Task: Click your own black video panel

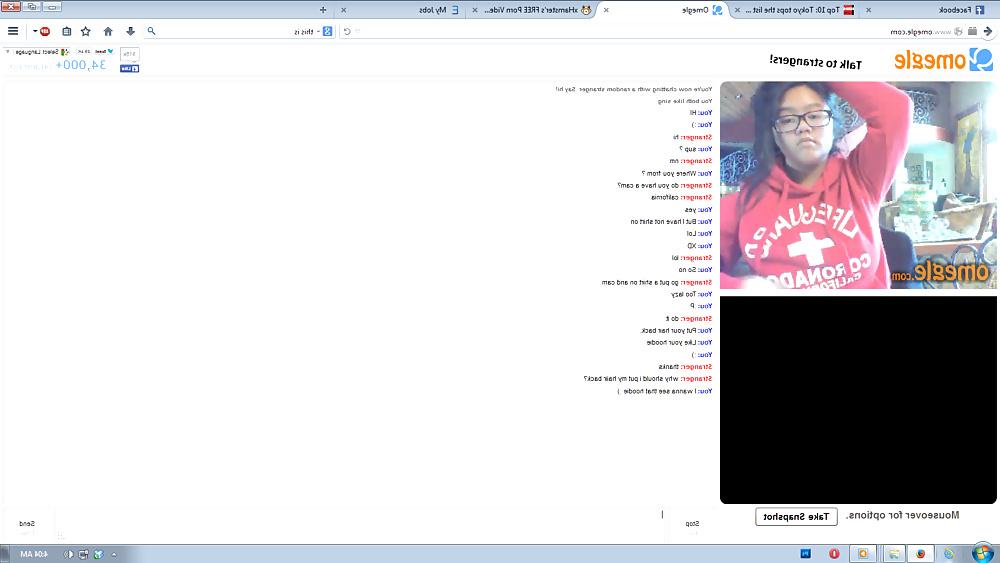Action: pyautogui.click(x=858, y=400)
